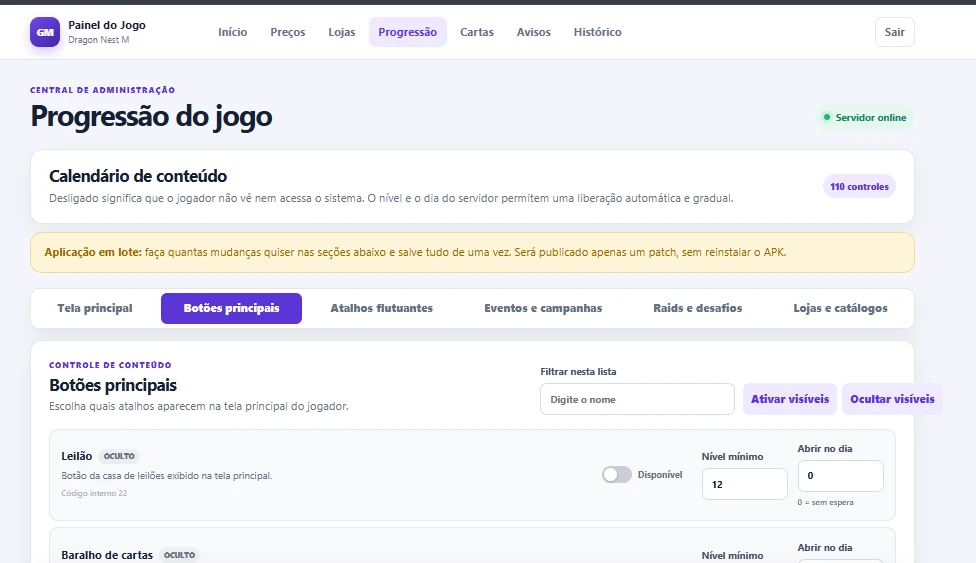Click the Sair button

pos(894,32)
